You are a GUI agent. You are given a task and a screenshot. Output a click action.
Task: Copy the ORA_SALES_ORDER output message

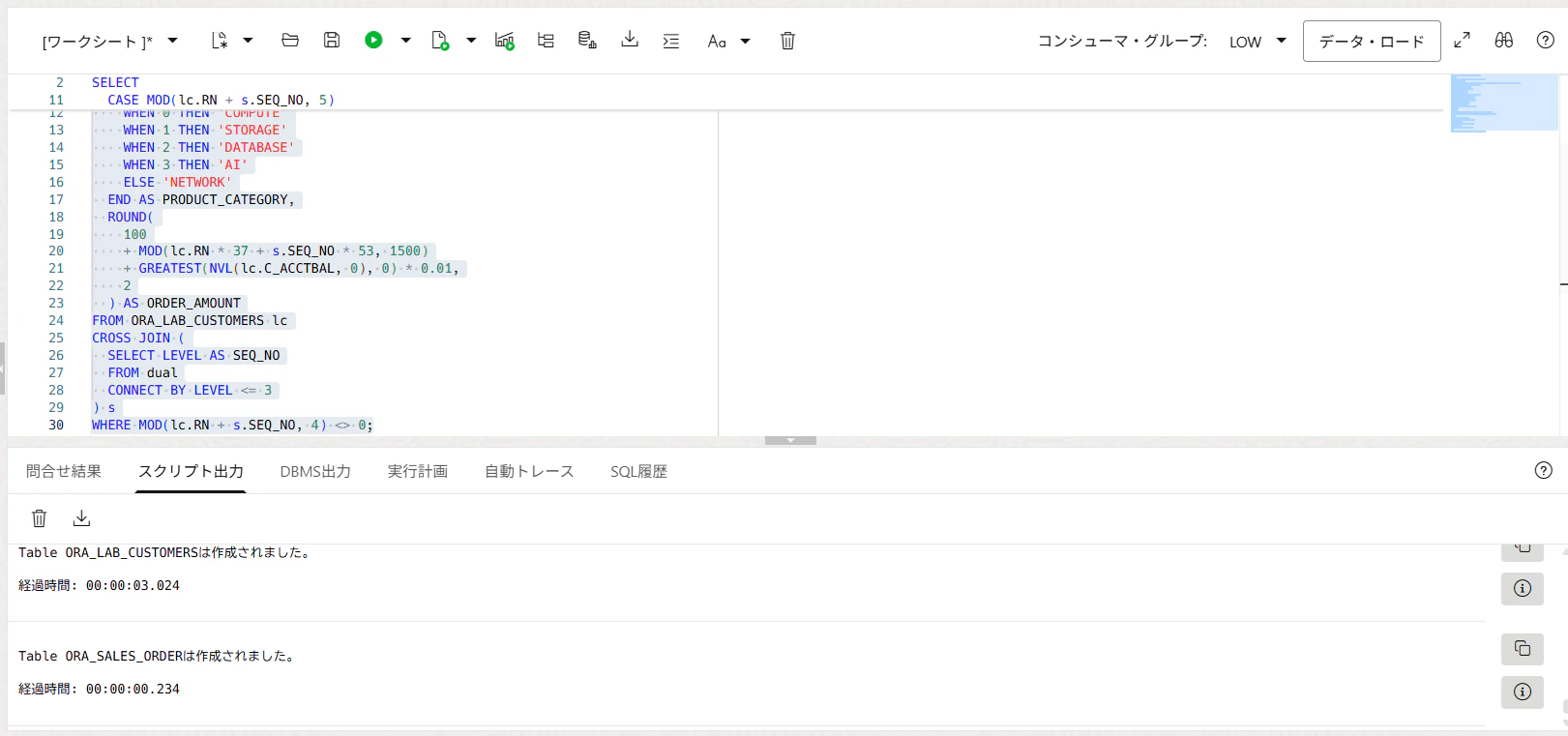pyautogui.click(x=1523, y=648)
